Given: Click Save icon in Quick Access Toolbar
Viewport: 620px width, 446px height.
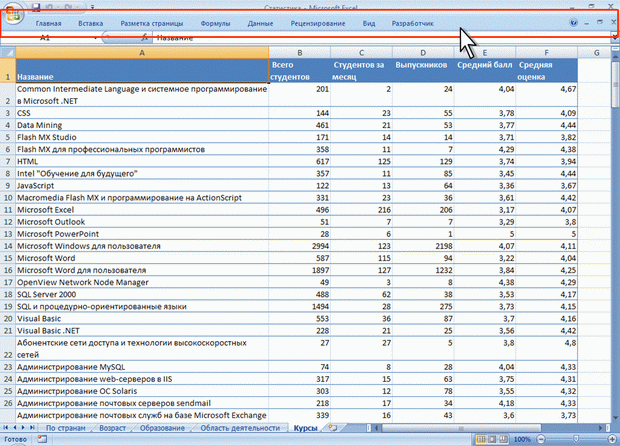Looking at the screenshot, I should point(36,7).
